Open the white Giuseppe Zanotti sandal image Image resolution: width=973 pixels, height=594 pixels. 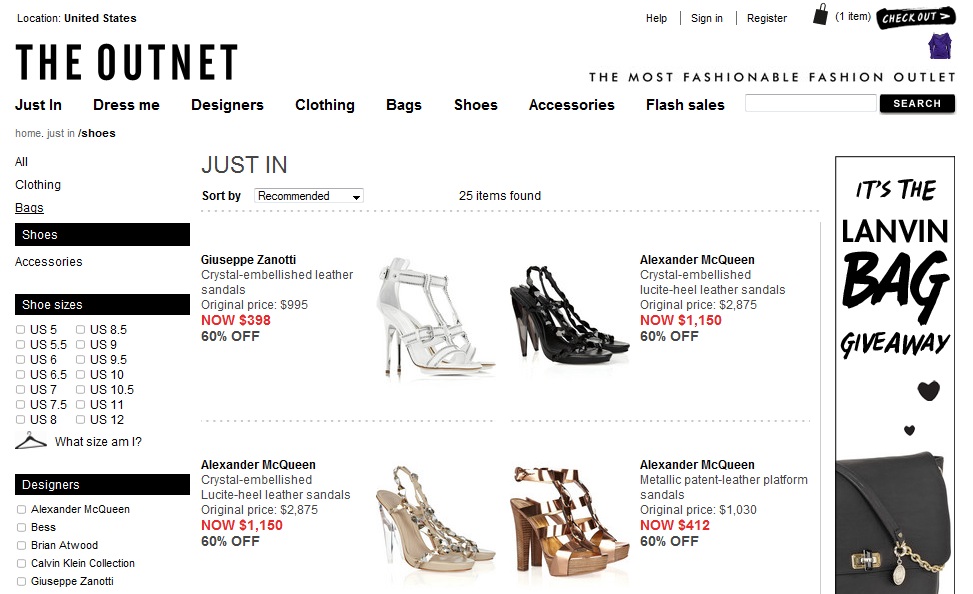pyautogui.click(x=434, y=317)
